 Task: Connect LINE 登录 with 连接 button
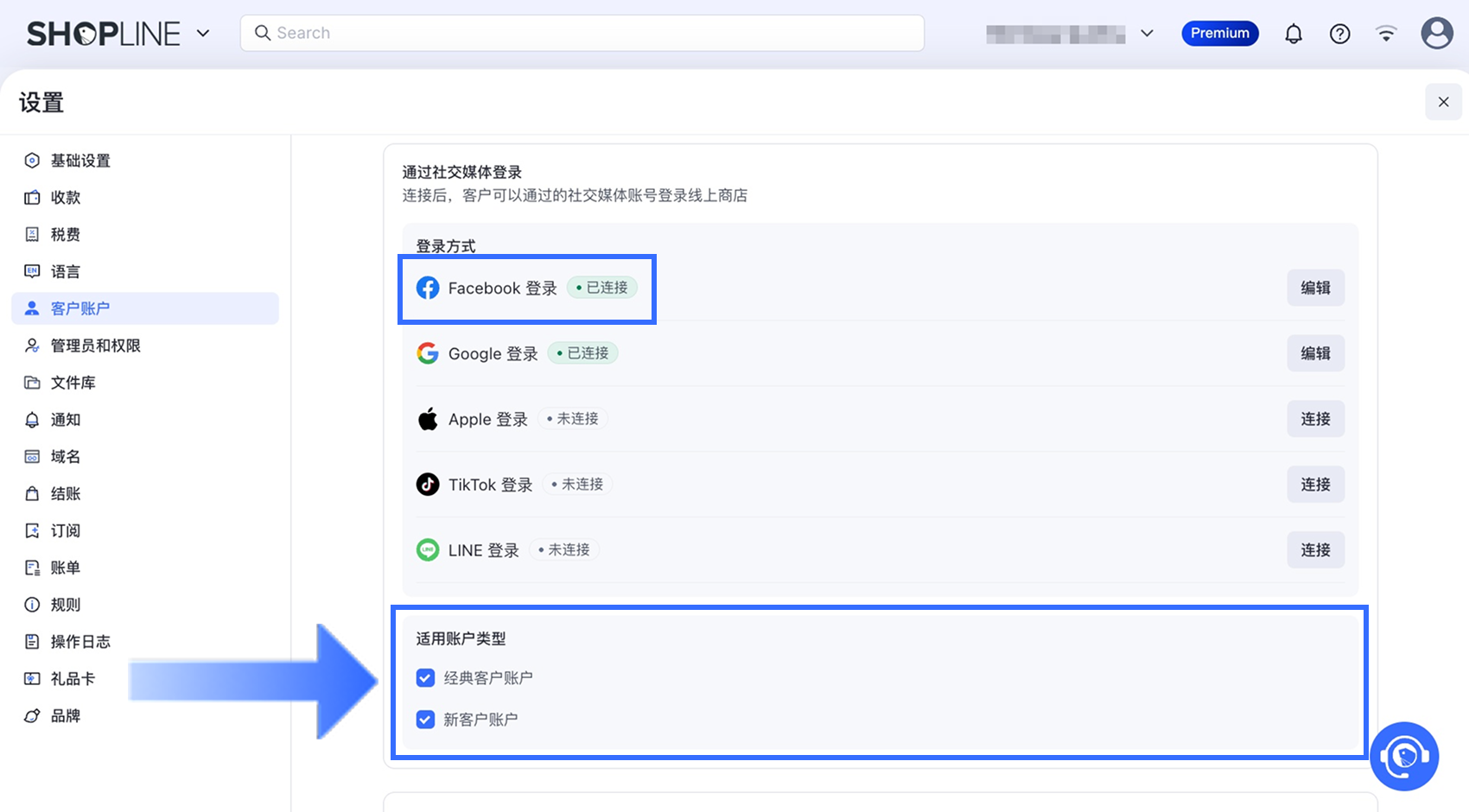click(x=1315, y=550)
